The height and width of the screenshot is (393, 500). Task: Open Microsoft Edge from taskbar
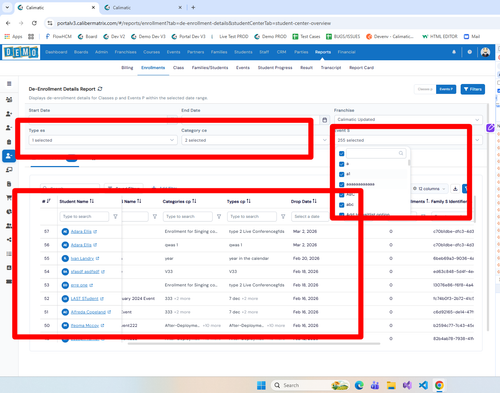coord(359,385)
